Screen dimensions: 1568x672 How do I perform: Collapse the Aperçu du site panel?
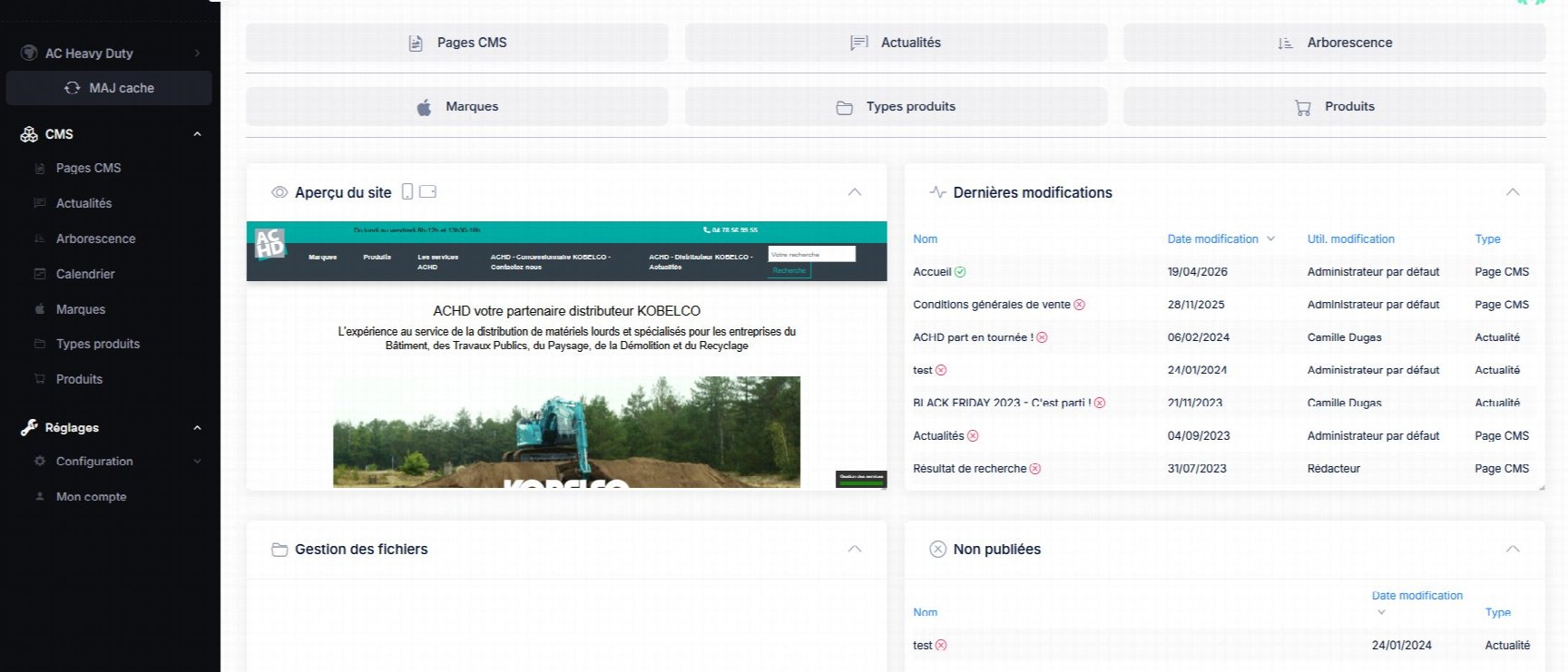pos(855,192)
